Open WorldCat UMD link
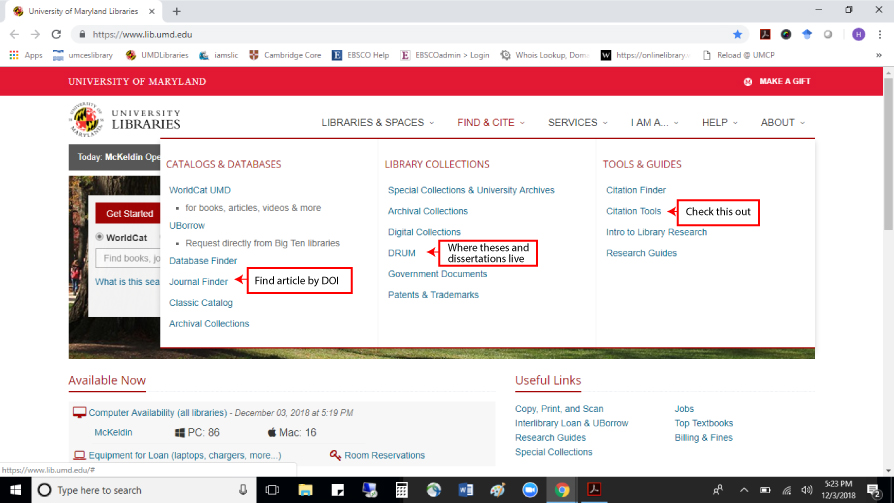Image resolution: width=894 pixels, height=503 pixels. coord(200,190)
